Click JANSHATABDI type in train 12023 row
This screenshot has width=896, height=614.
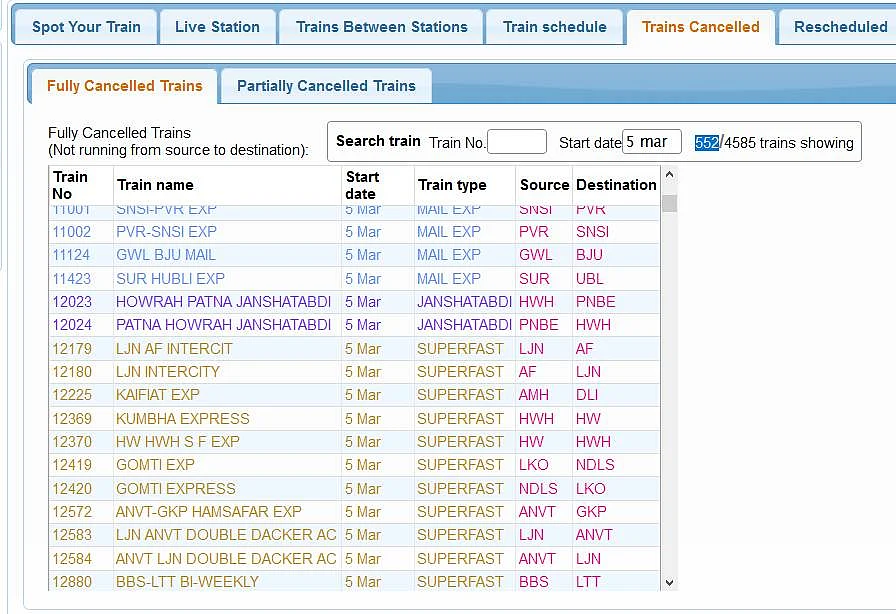tap(464, 302)
